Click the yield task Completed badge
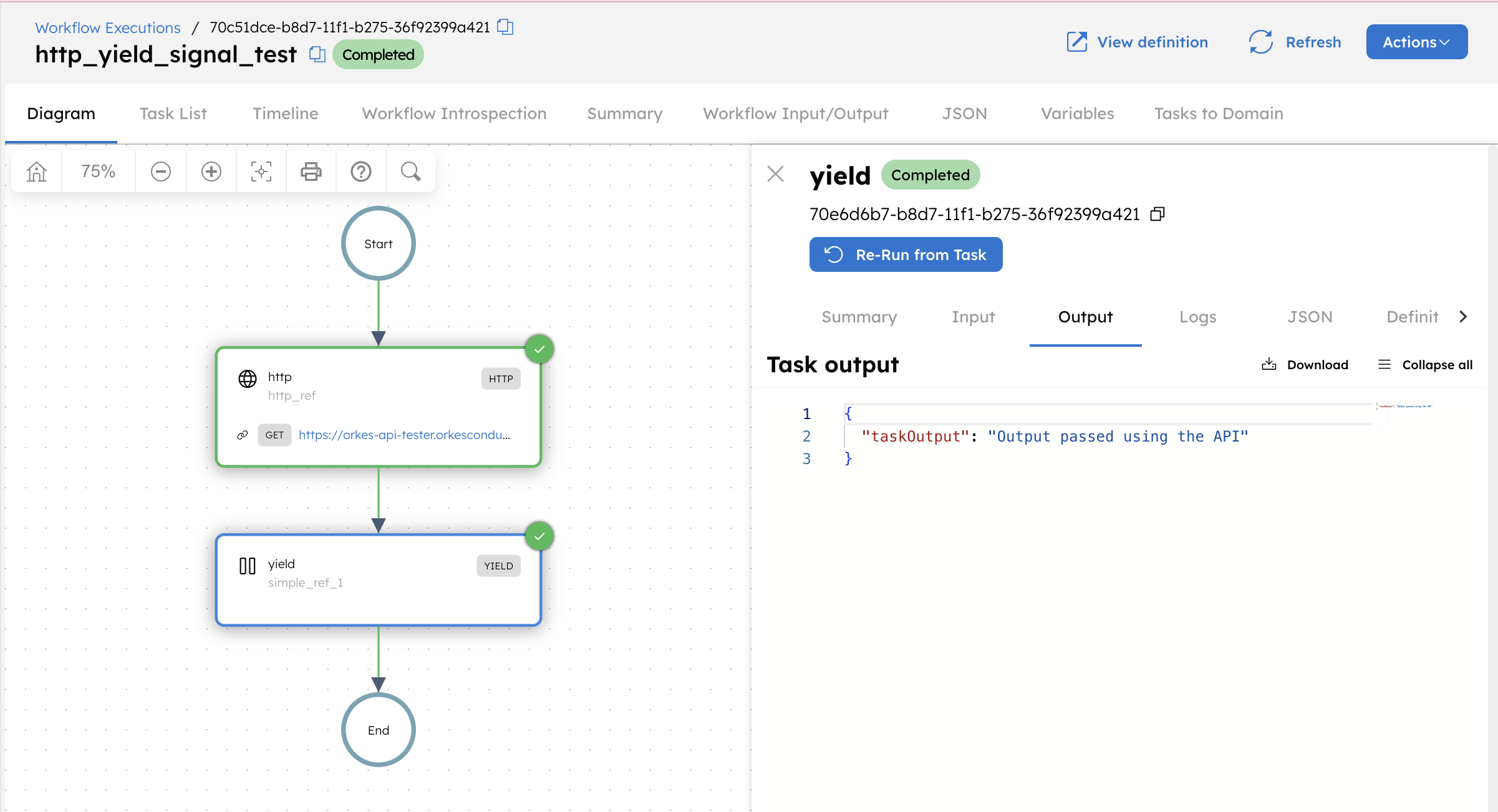Image resolution: width=1498 pixels, height=812 pixels. [930, 175]
